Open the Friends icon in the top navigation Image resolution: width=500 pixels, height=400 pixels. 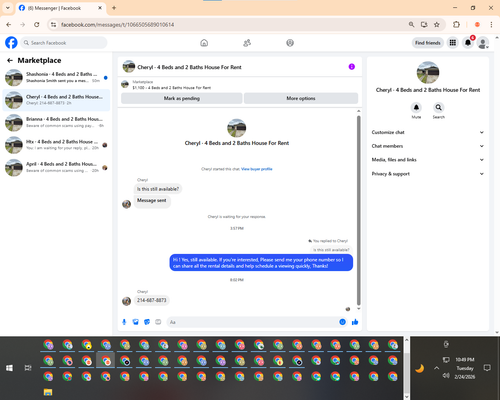coord(247,43)
